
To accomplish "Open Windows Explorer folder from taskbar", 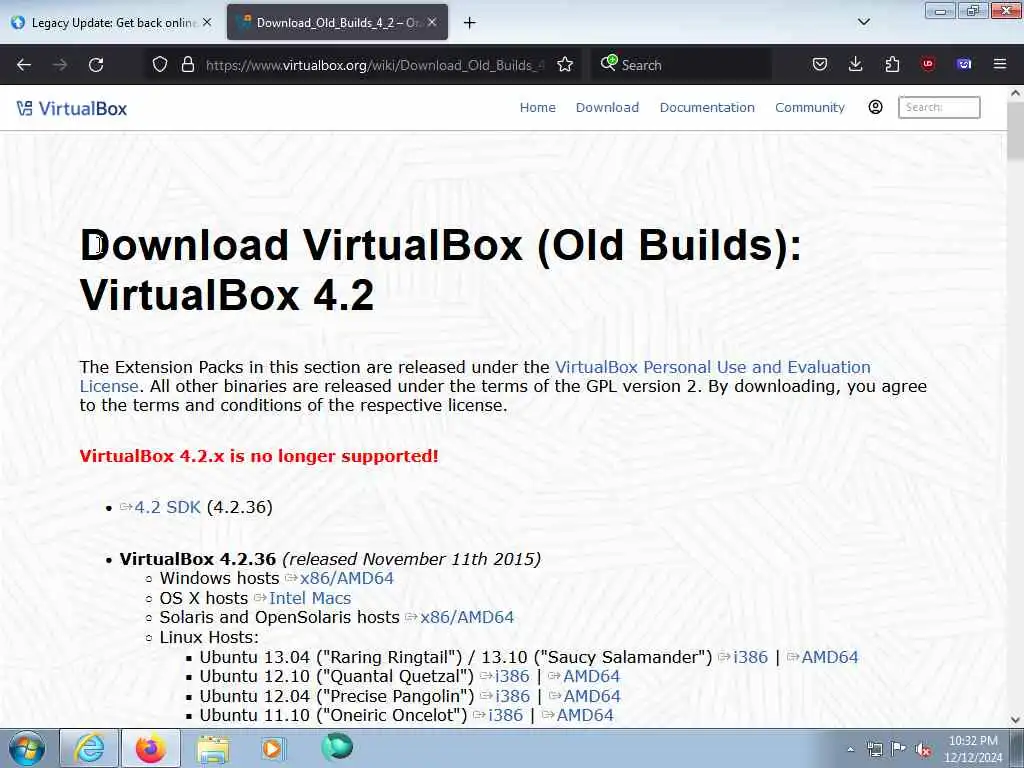I will (213, 749).
